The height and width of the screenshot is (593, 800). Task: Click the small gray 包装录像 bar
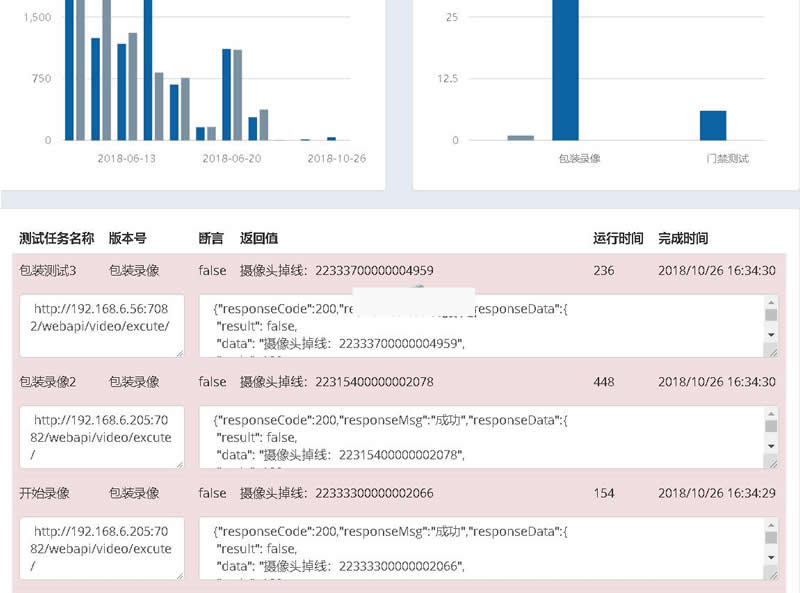[x=520, y=138]
